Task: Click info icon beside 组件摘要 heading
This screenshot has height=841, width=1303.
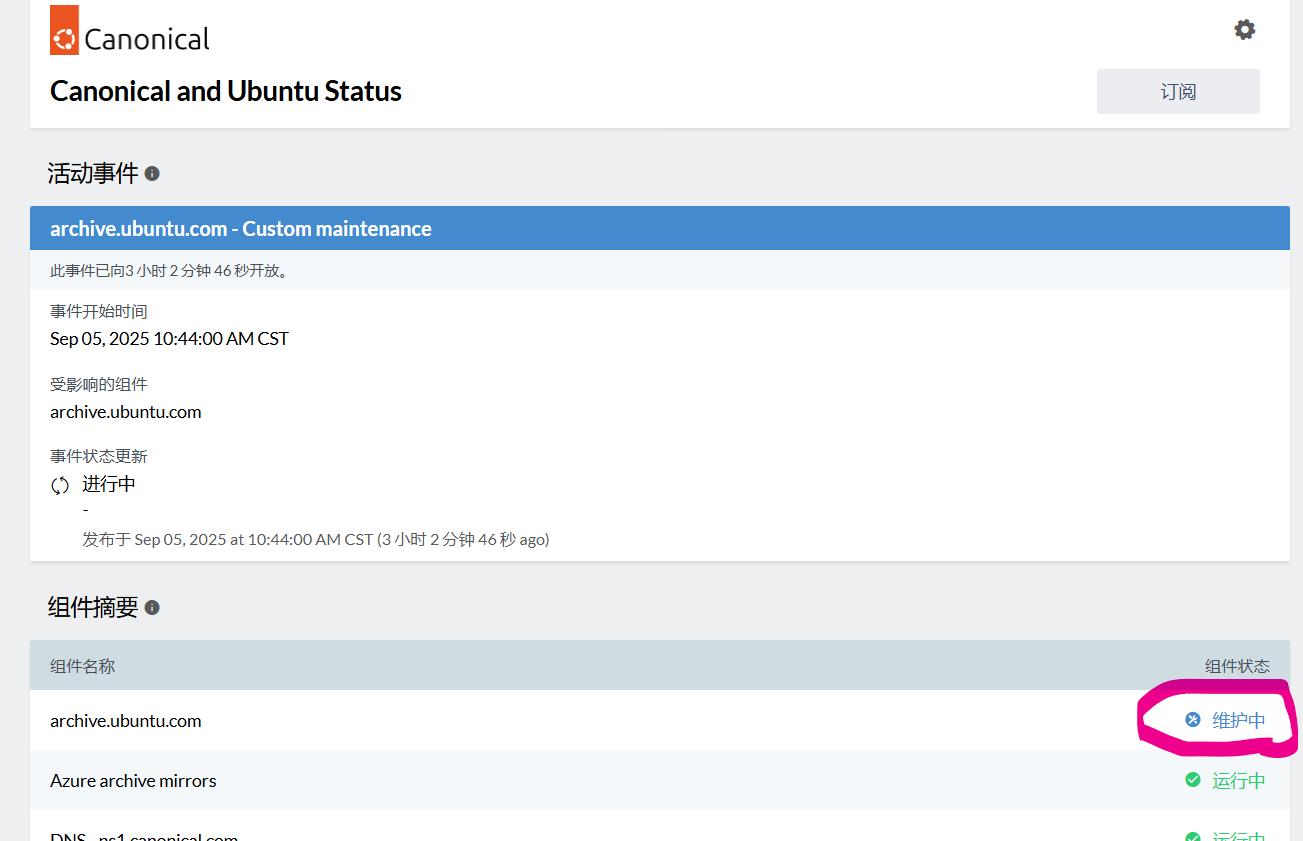Action: [x=152, y=608]
